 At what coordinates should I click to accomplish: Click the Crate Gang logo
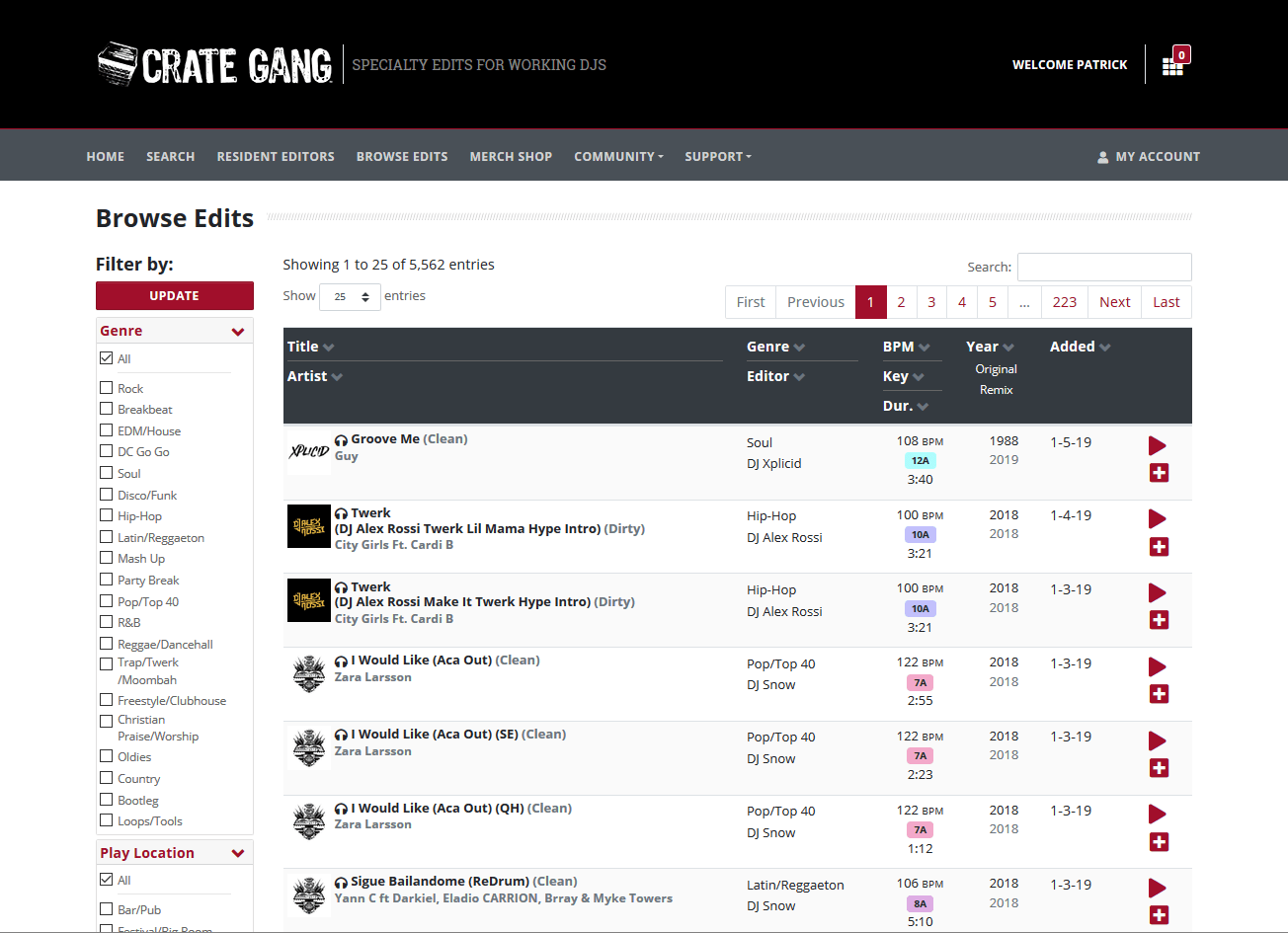coord(214,65)
